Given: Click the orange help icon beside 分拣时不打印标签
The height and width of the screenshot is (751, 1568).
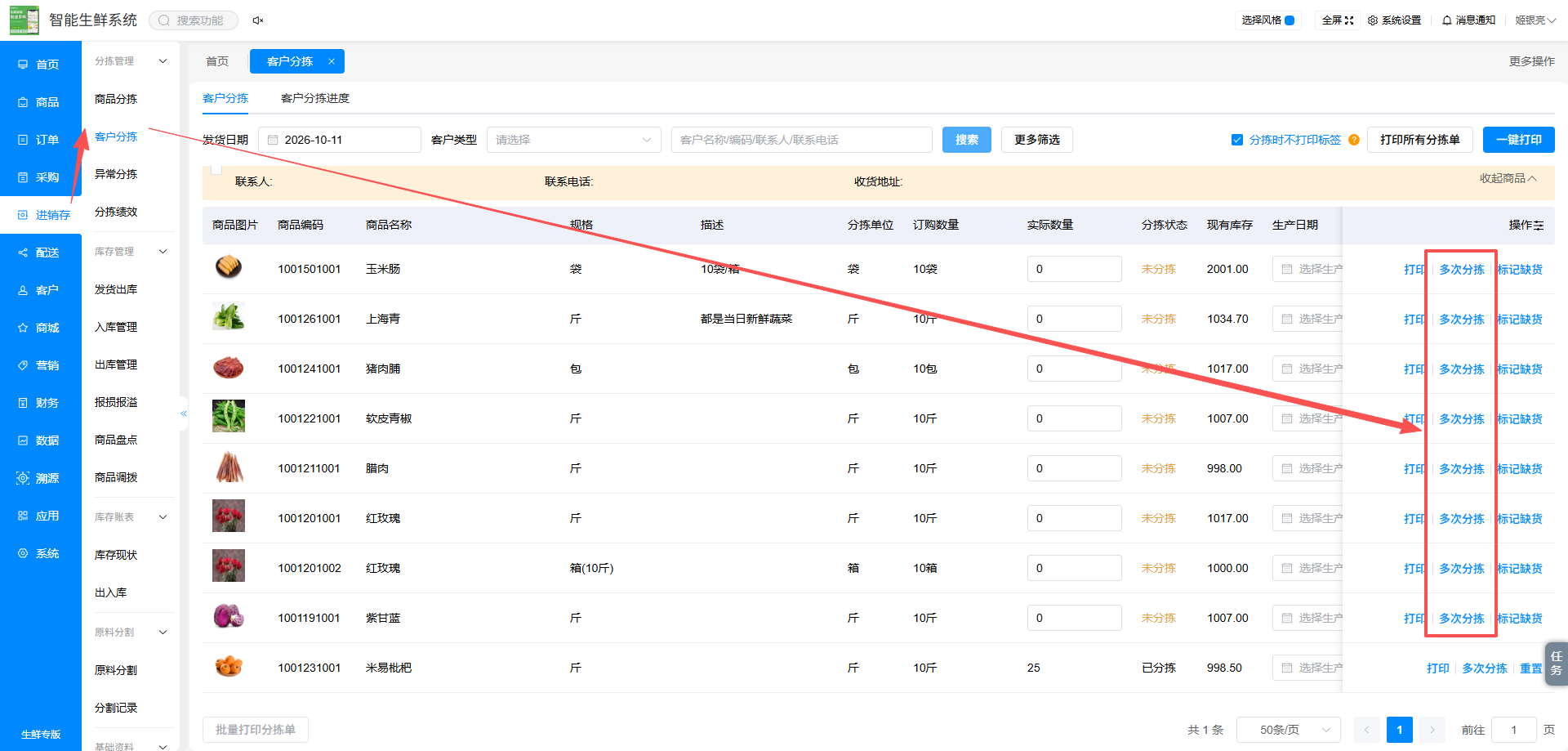Looking at the screenshot, I should point(1354,140).
